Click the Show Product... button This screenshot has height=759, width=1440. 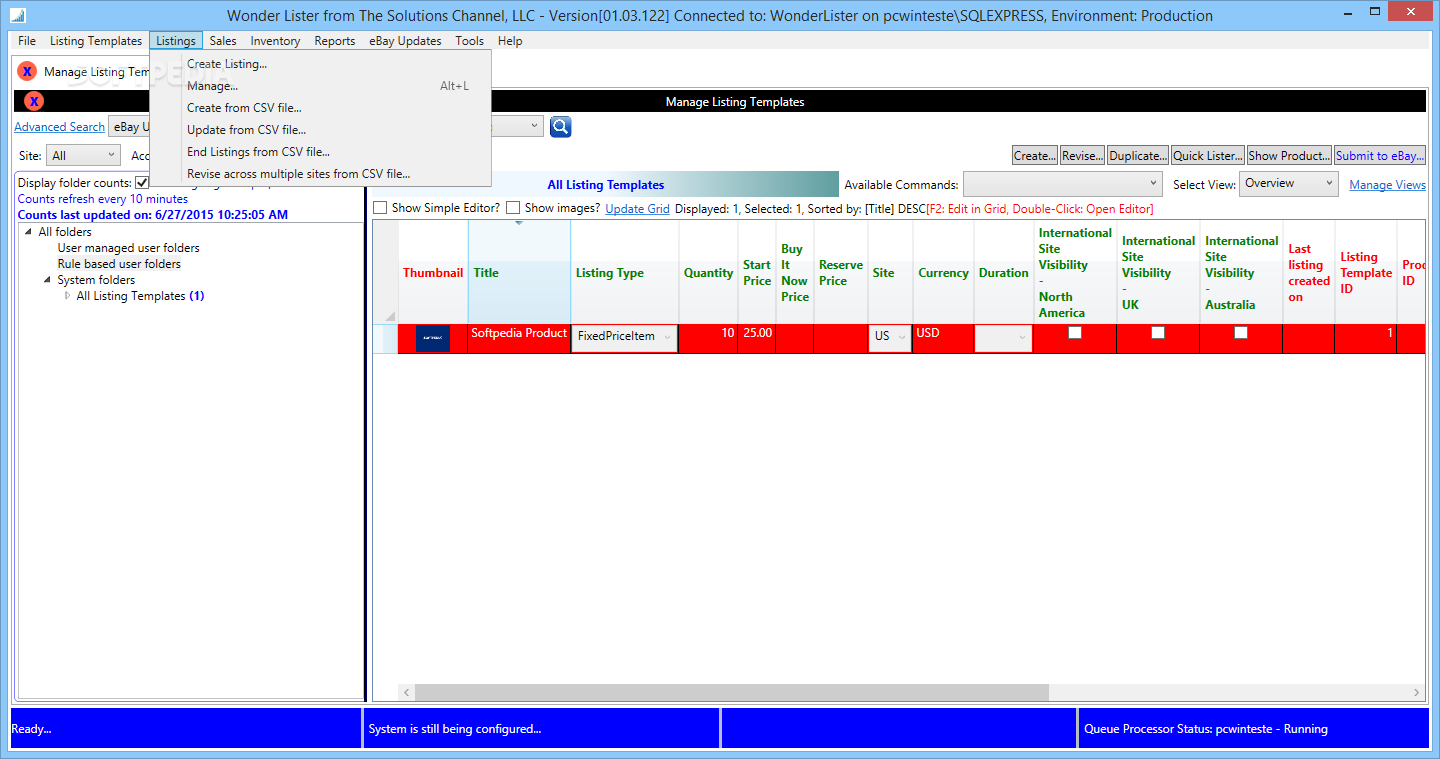(x=1289, y=156)
